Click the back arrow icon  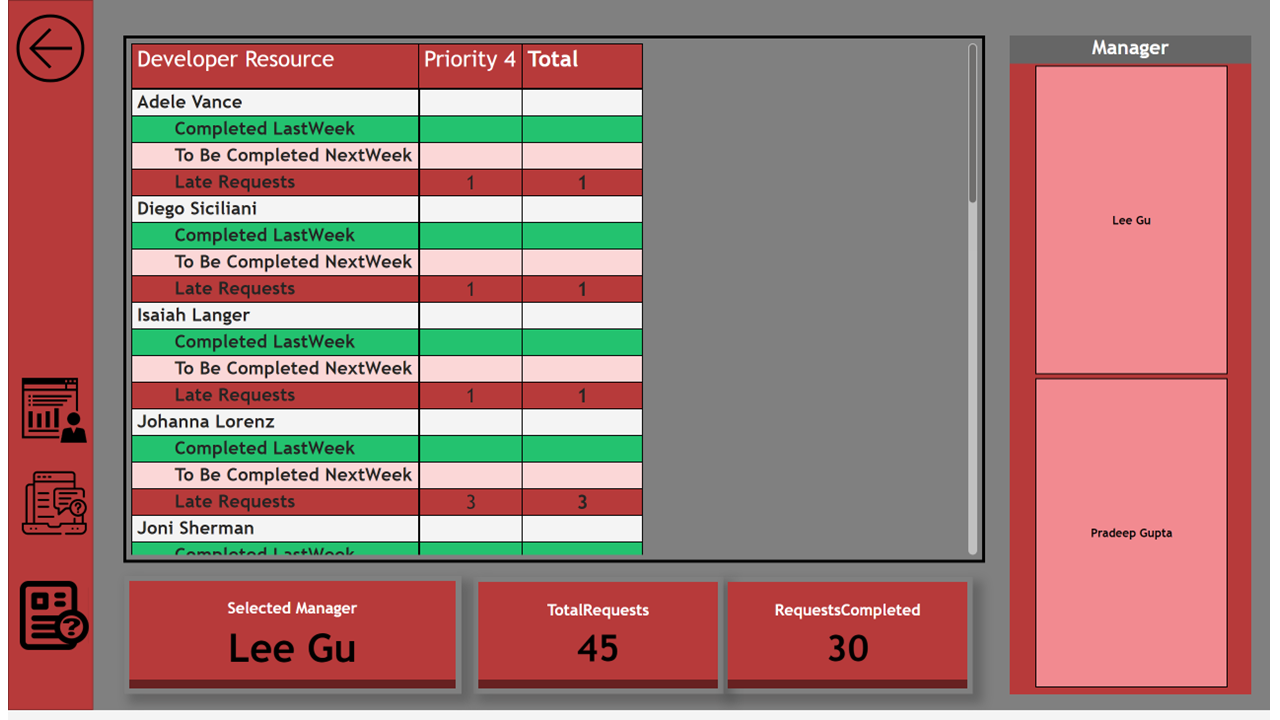(x=50, y=48)
